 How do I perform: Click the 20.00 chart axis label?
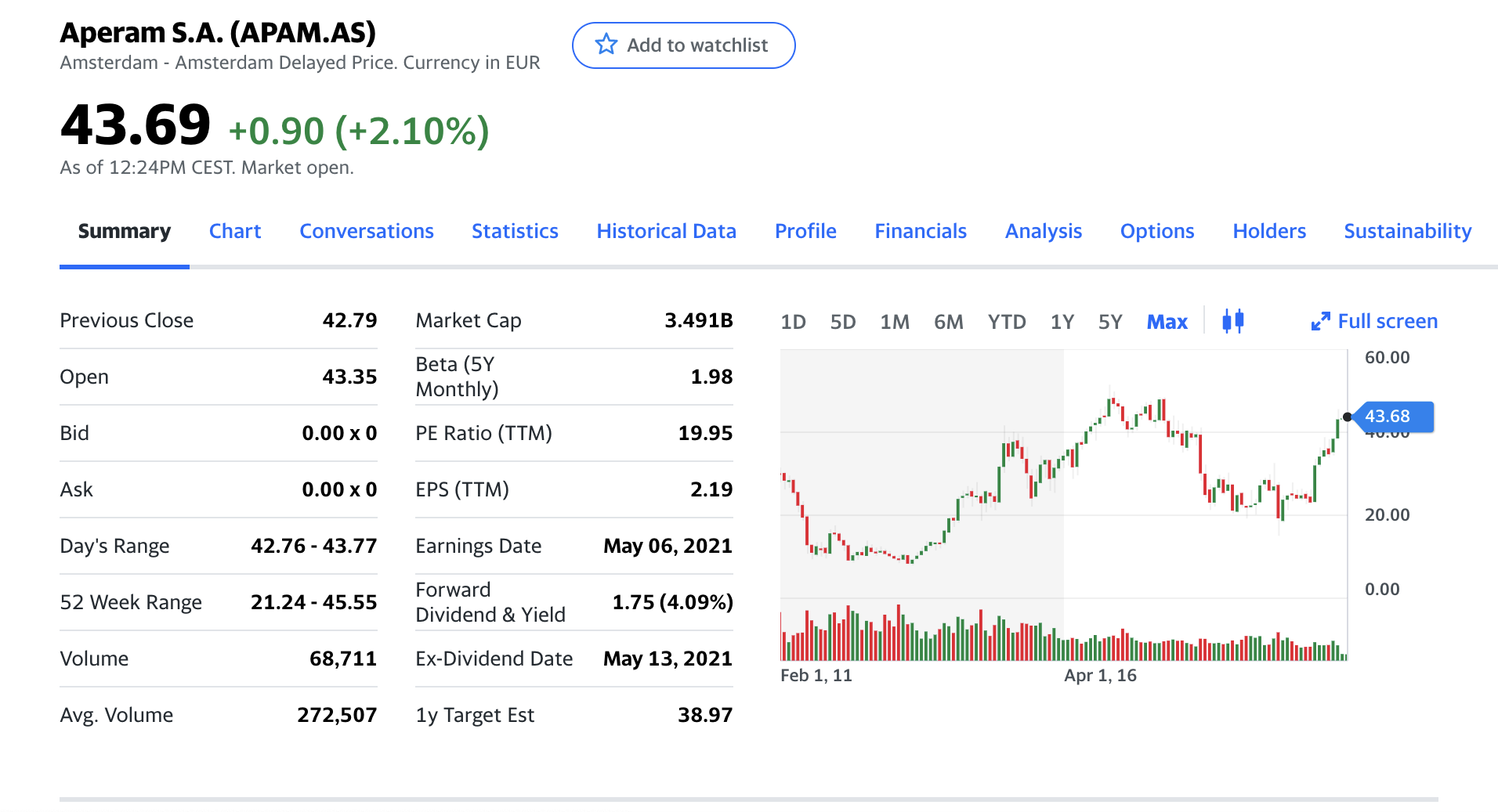tap(1387, 514)
